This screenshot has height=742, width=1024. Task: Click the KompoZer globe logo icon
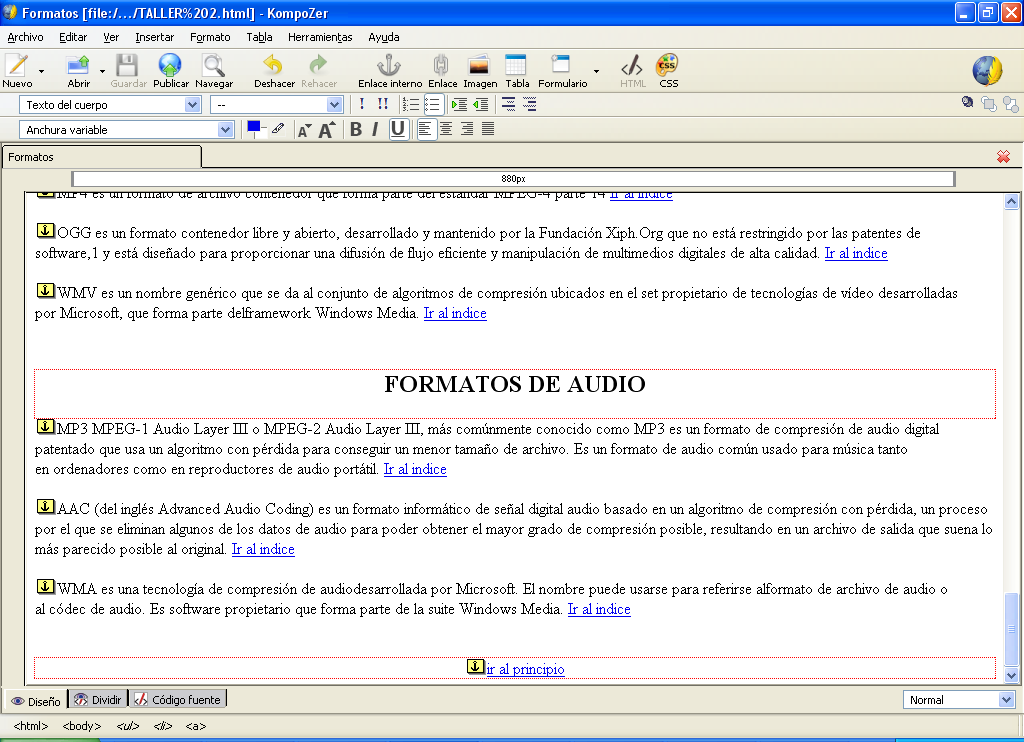tap(987, 71)
